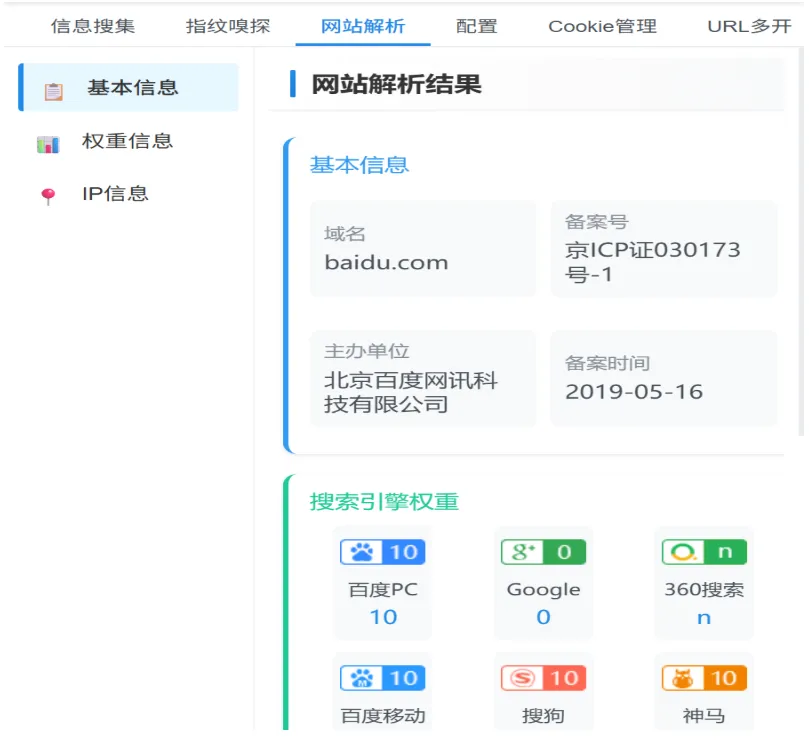Click the green 搜索引擎权重 section title
The image size is (809, 745).
point(384,501)
